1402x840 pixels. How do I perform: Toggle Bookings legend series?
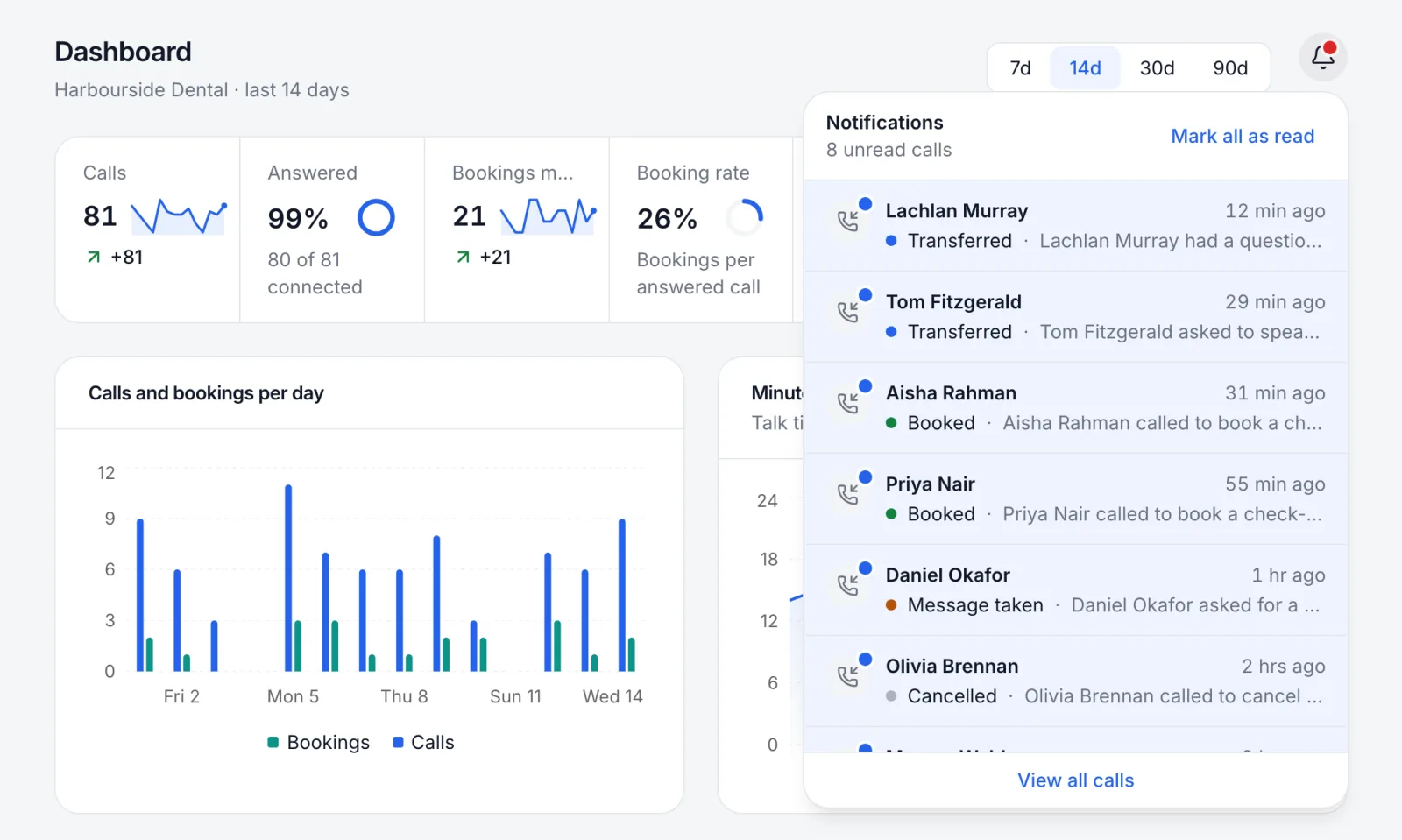319,743
